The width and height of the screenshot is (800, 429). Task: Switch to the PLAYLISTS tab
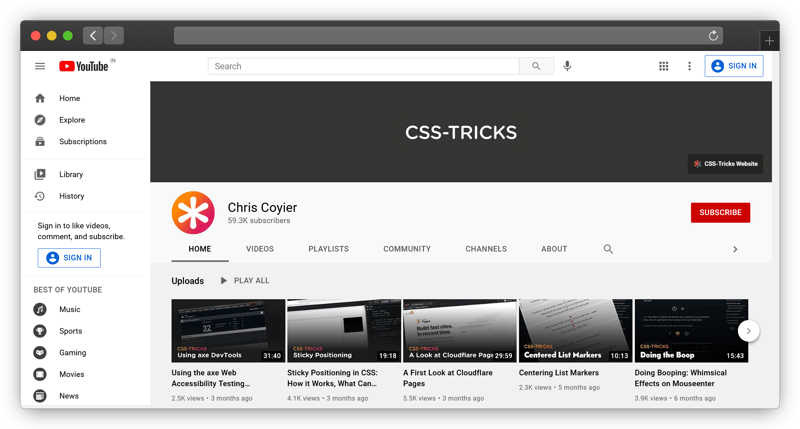point(329,249)
